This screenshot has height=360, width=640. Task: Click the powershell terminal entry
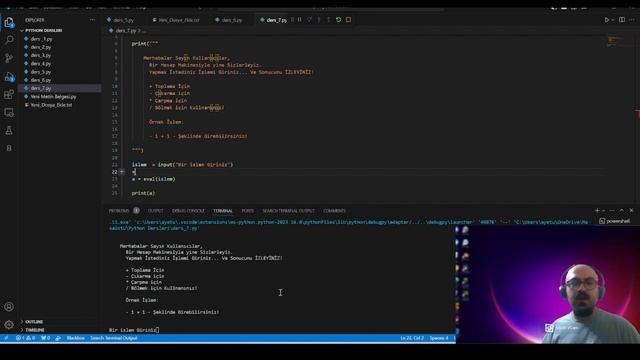tap(614, 221)
